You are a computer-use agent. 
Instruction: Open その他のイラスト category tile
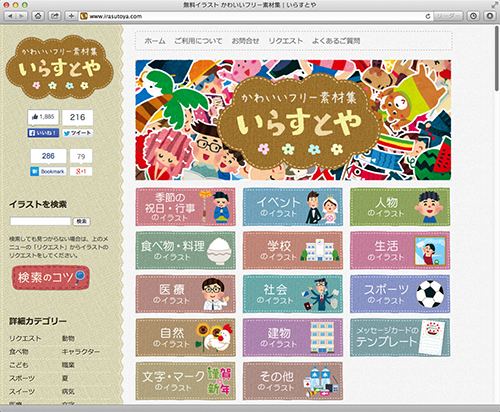coord(293,381)
